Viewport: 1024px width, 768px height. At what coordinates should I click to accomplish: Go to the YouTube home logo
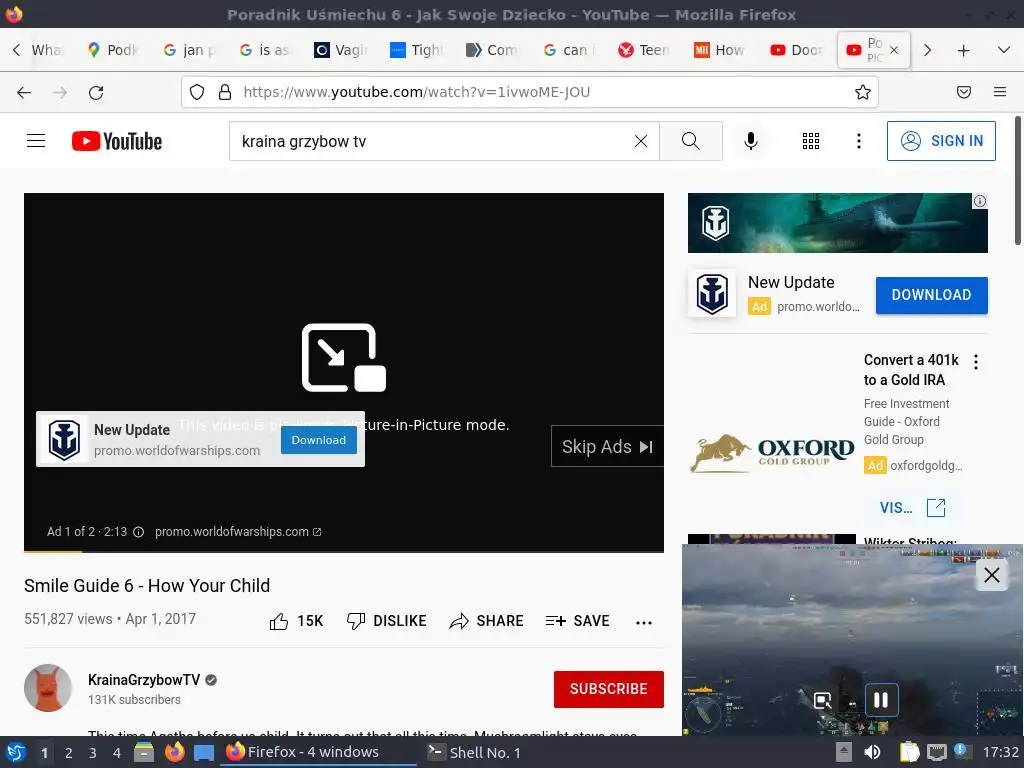(x=117, y=141)
